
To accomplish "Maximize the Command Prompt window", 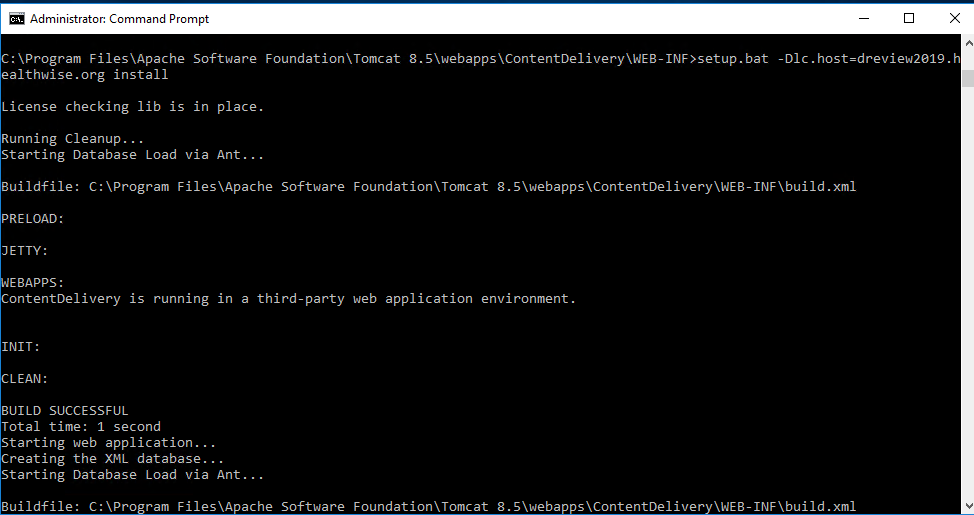I will [908, 18].
